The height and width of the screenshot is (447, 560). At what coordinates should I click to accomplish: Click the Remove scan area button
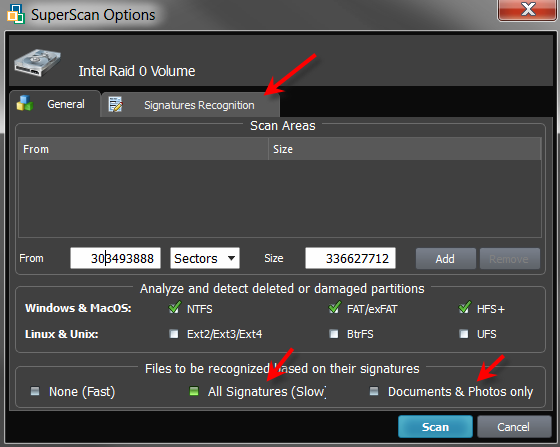pos(510,259)
